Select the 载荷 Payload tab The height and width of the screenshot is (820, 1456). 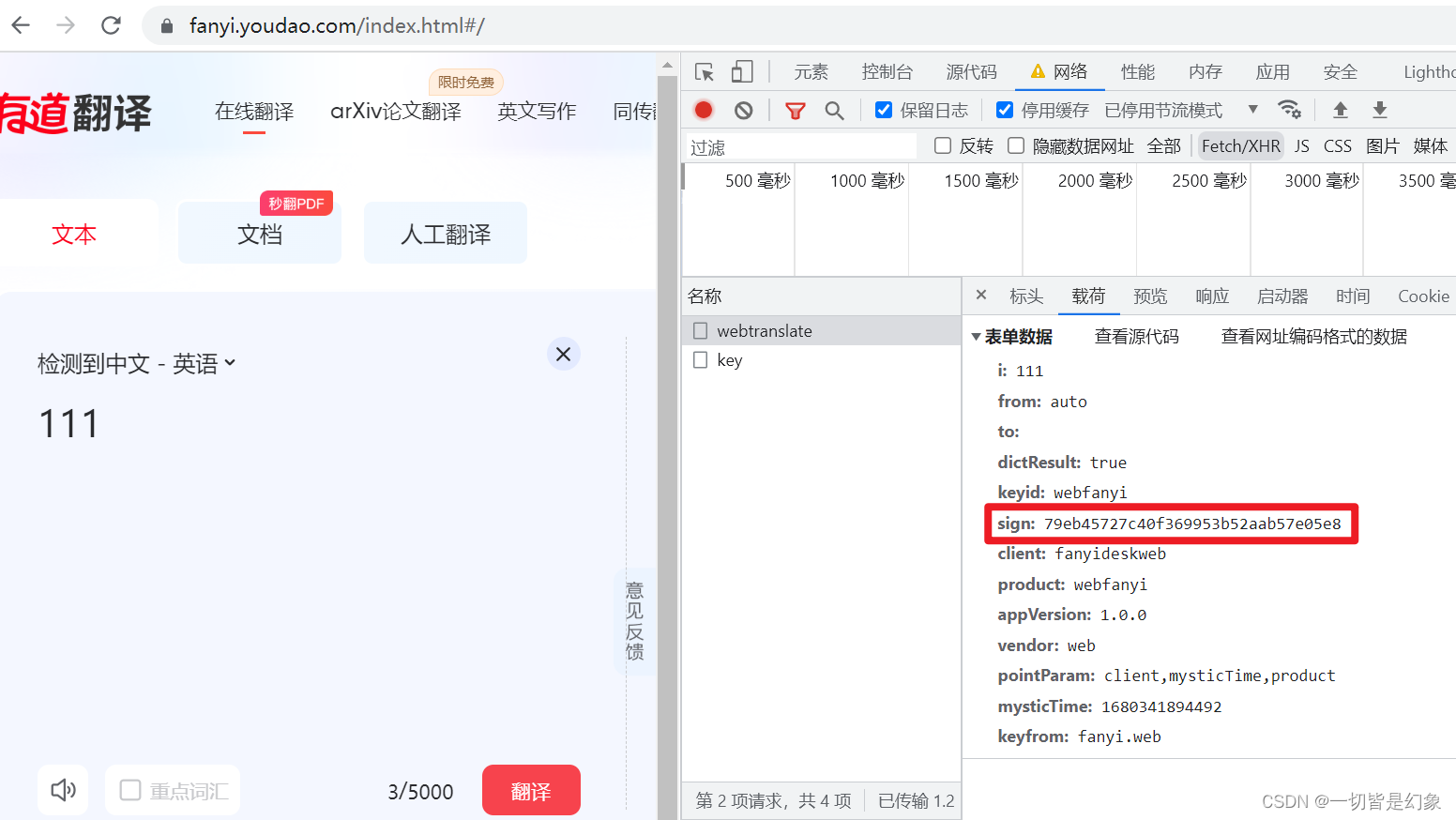point(1088,296)
